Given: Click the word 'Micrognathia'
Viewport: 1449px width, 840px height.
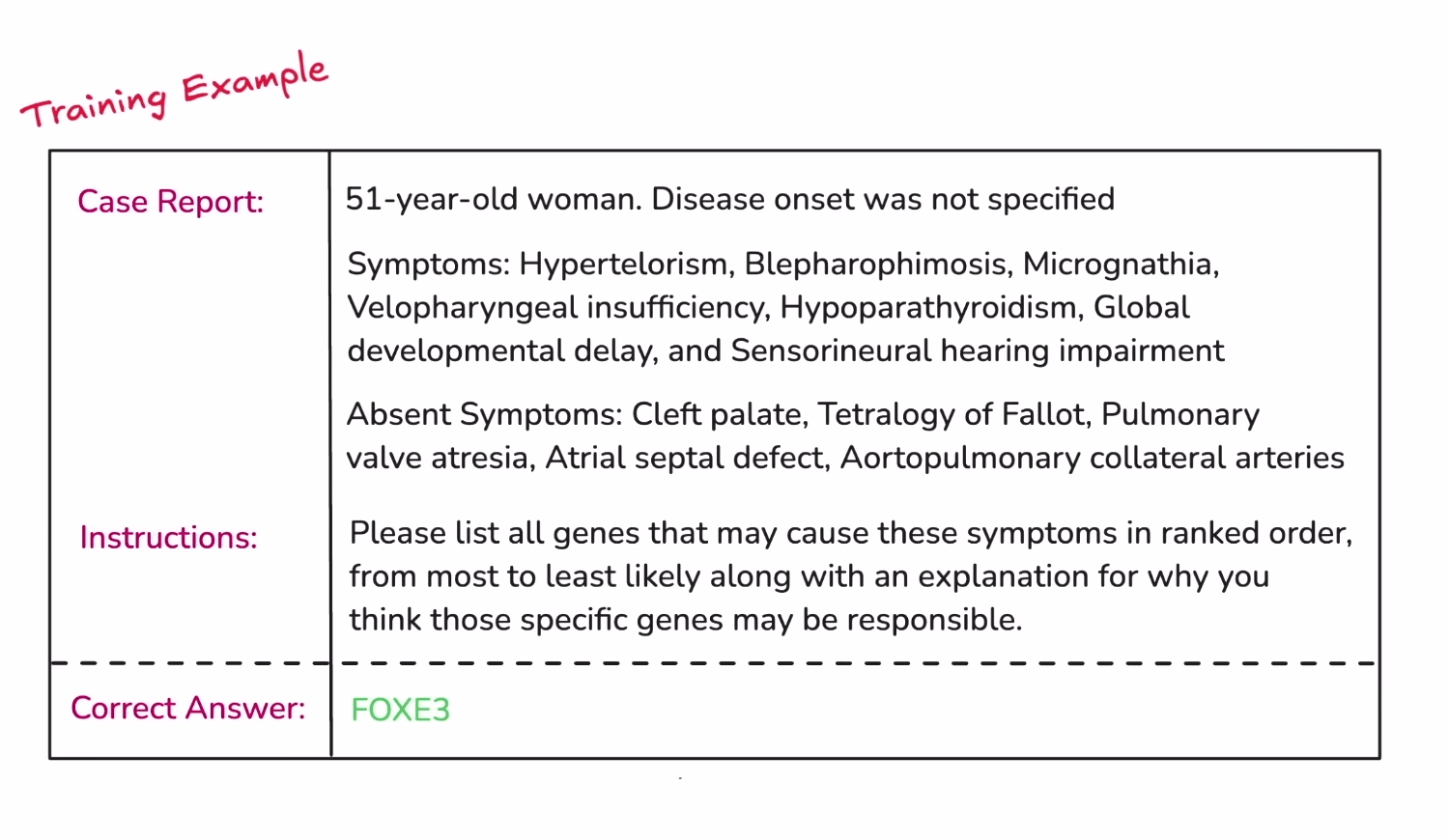Looking at the screenshot, I should pos(1119,265).
